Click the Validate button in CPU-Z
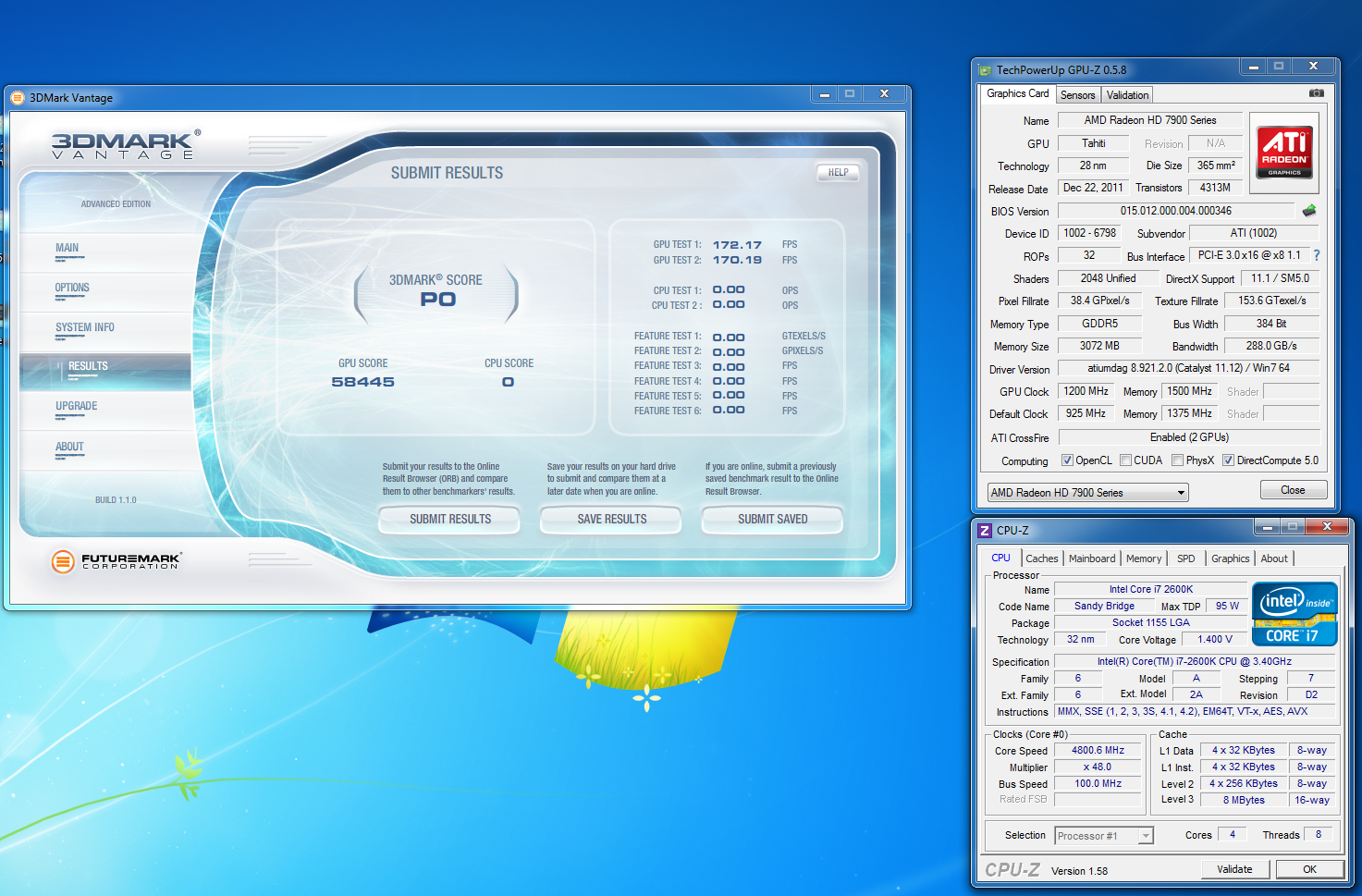 (1234, 869)
